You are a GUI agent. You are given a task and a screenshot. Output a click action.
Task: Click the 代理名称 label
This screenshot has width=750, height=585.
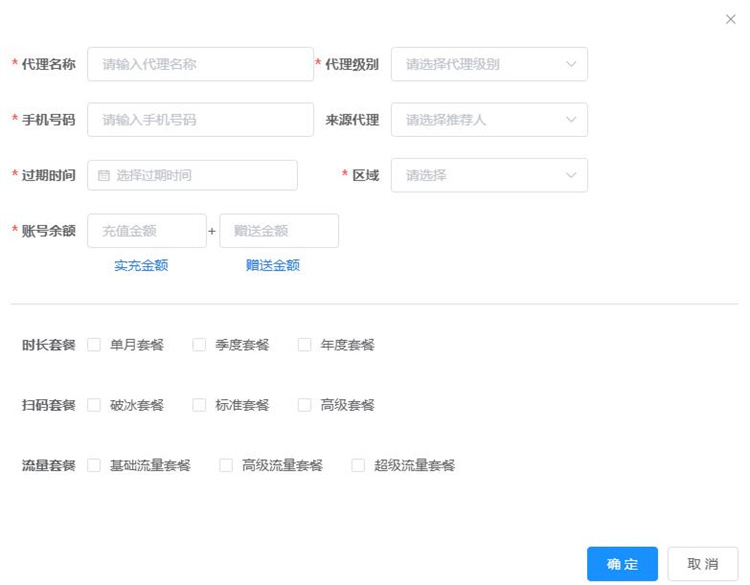[x=48, y=64]
